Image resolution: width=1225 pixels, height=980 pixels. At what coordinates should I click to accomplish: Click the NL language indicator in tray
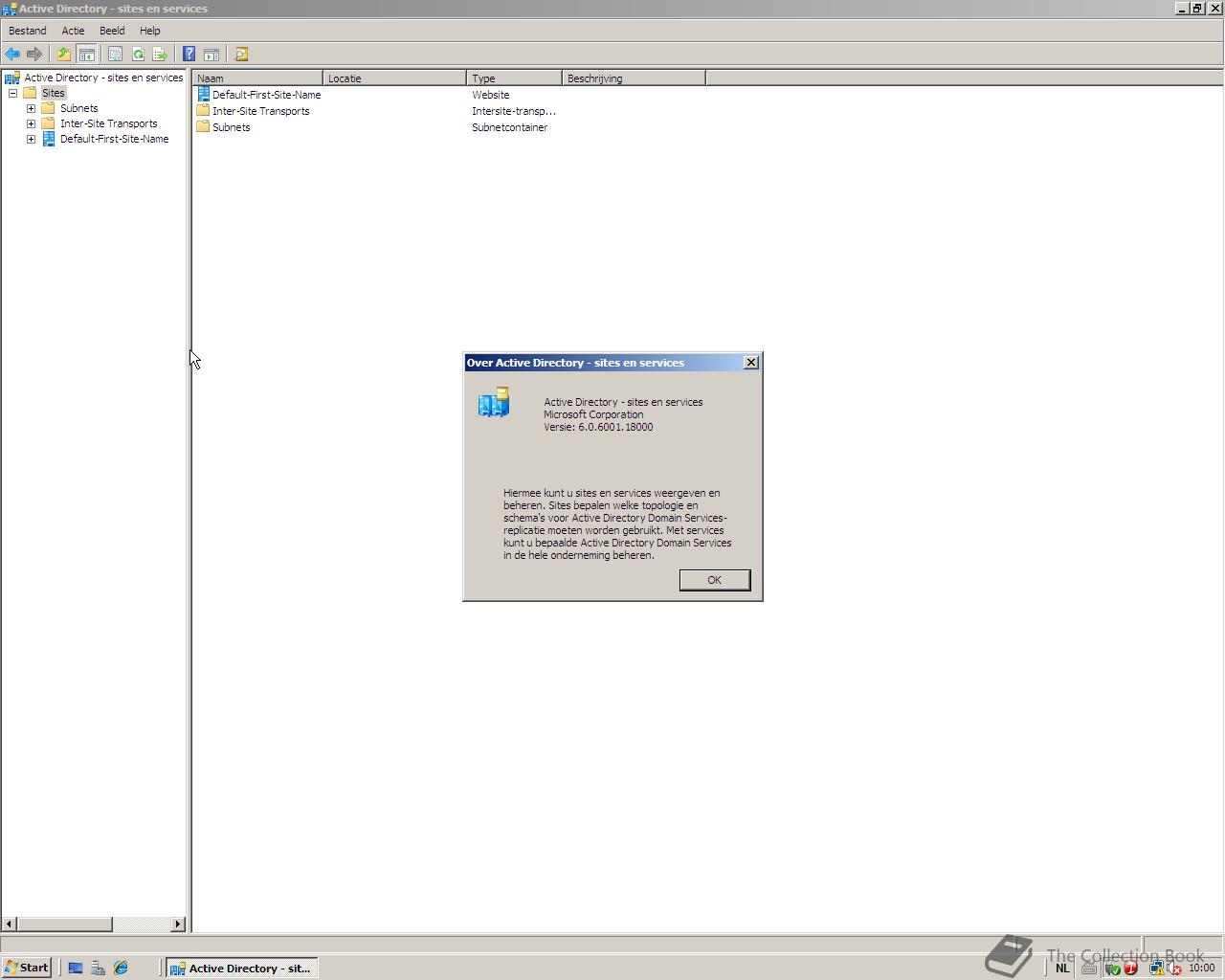(1062, 969)
